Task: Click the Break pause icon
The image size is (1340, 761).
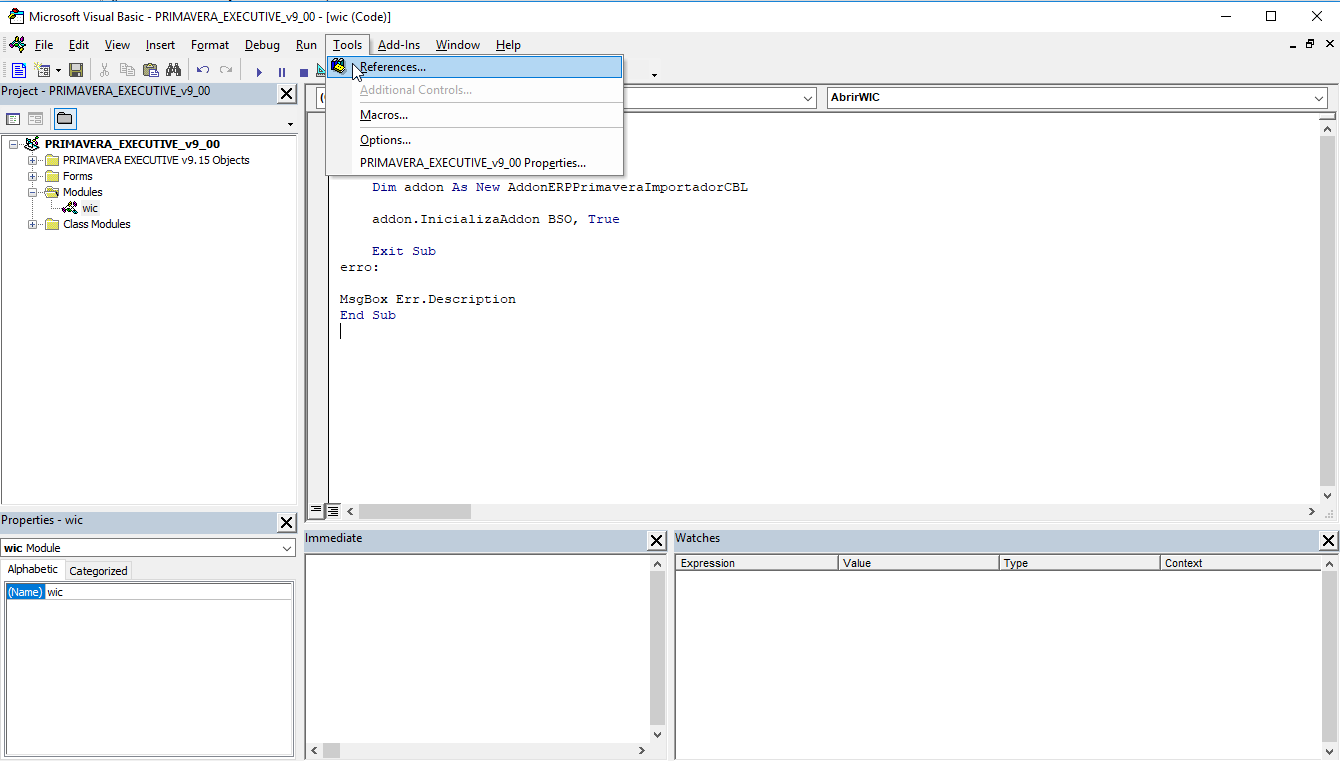Action: 282,72
